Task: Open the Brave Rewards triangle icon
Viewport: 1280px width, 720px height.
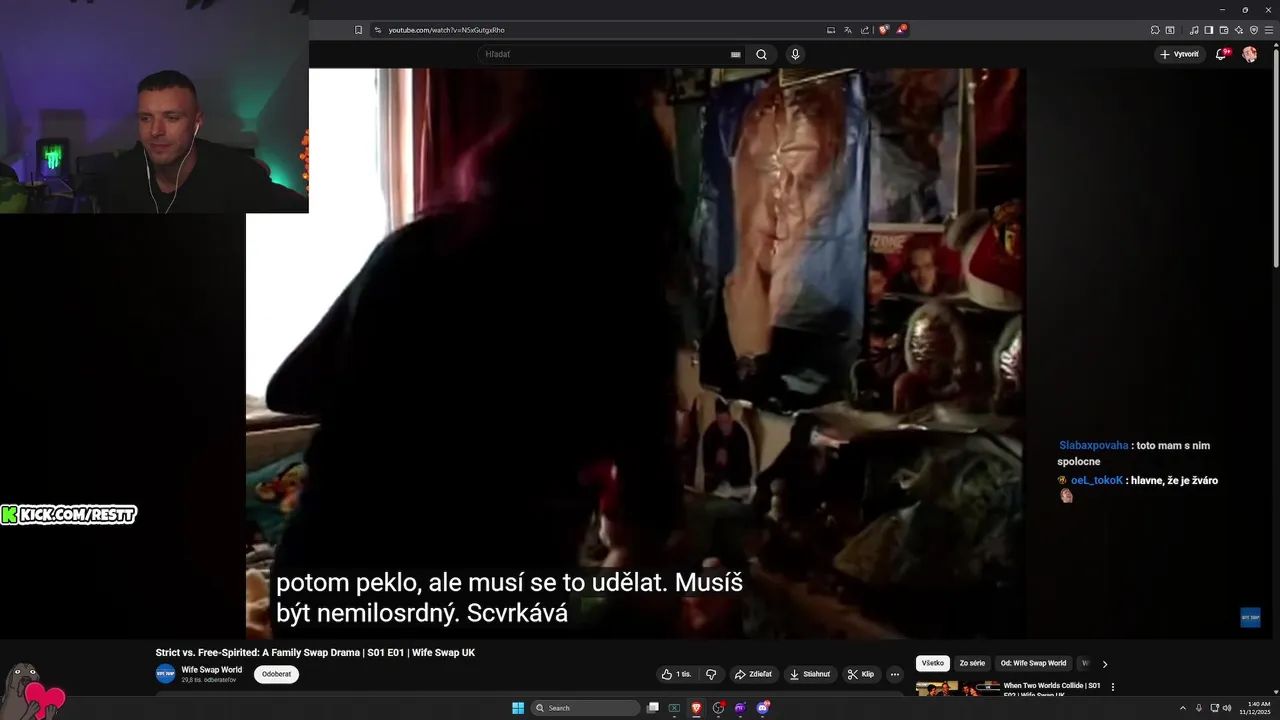Action: click(901, 30)
